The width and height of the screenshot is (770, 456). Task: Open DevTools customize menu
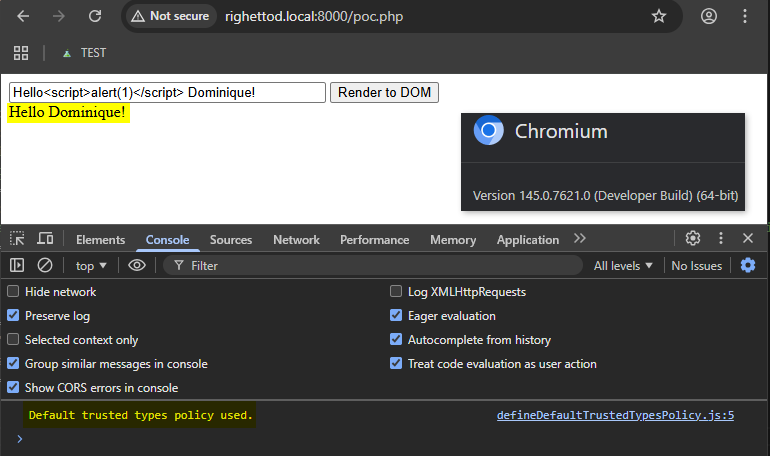click(x=720, y=239)
